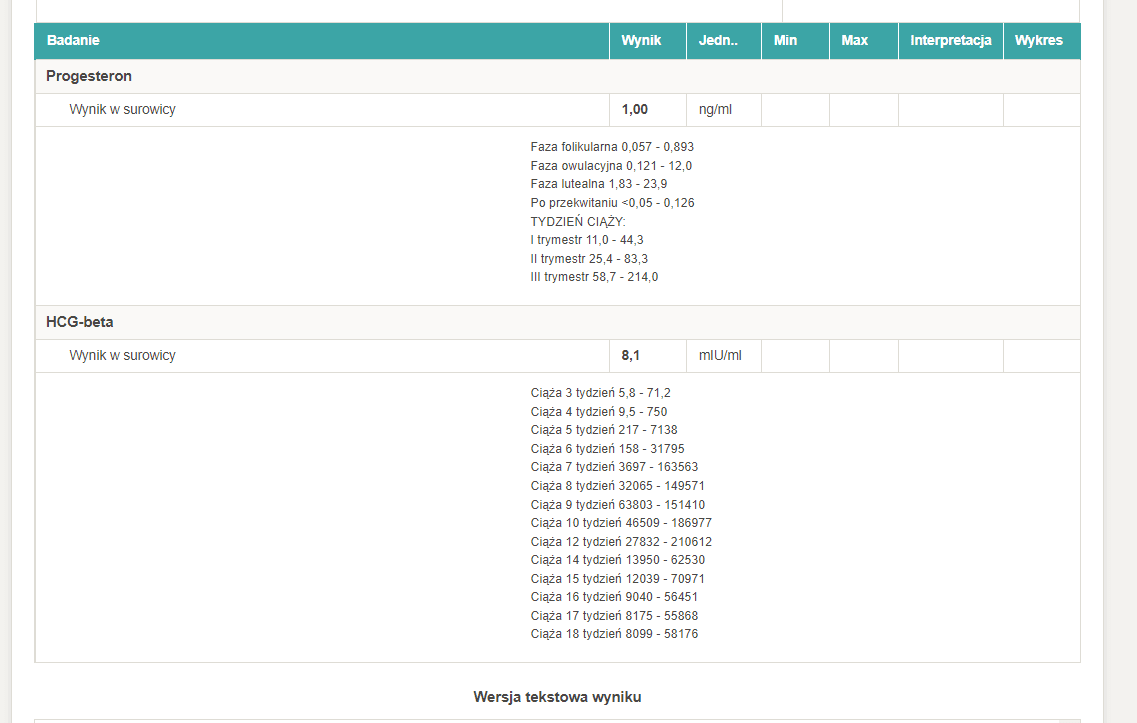
Task: Click the ng/ml unit cell
Action: click(715, 110)
